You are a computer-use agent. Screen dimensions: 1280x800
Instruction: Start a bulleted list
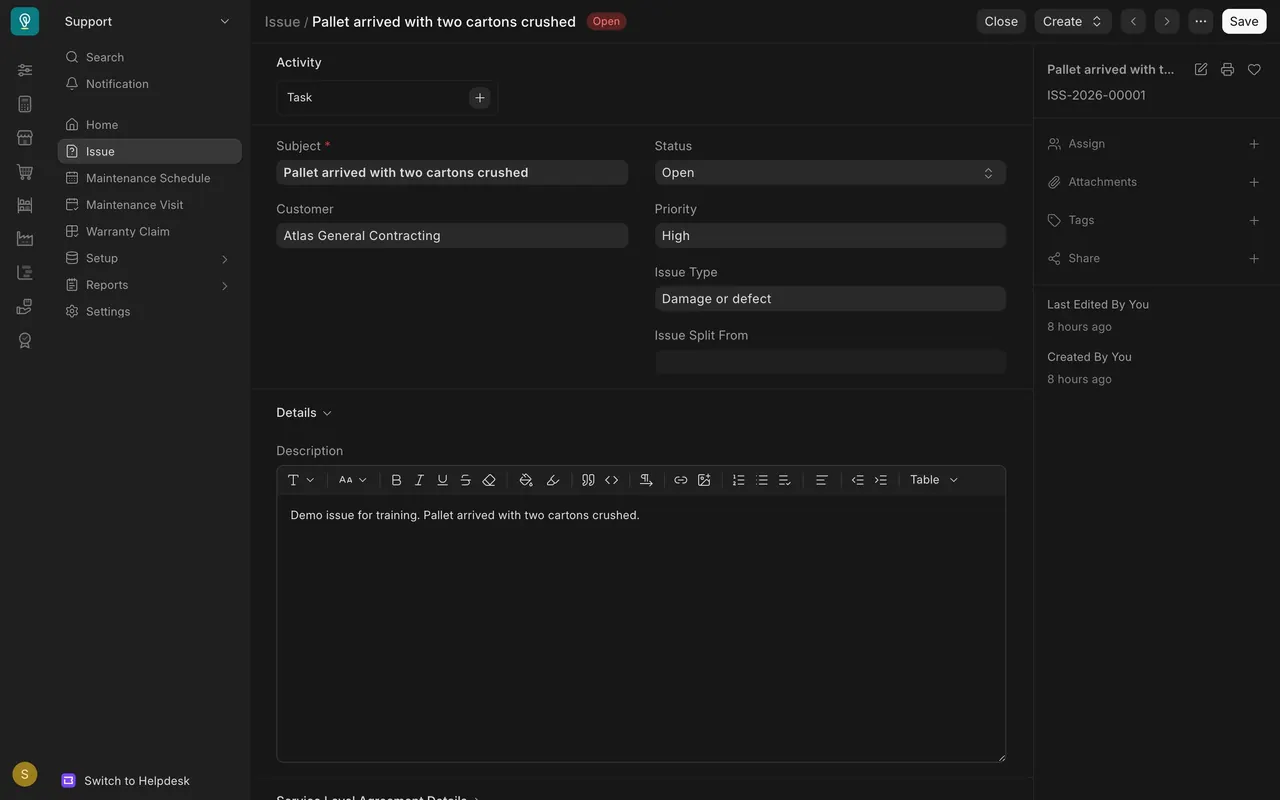point(762,480)
